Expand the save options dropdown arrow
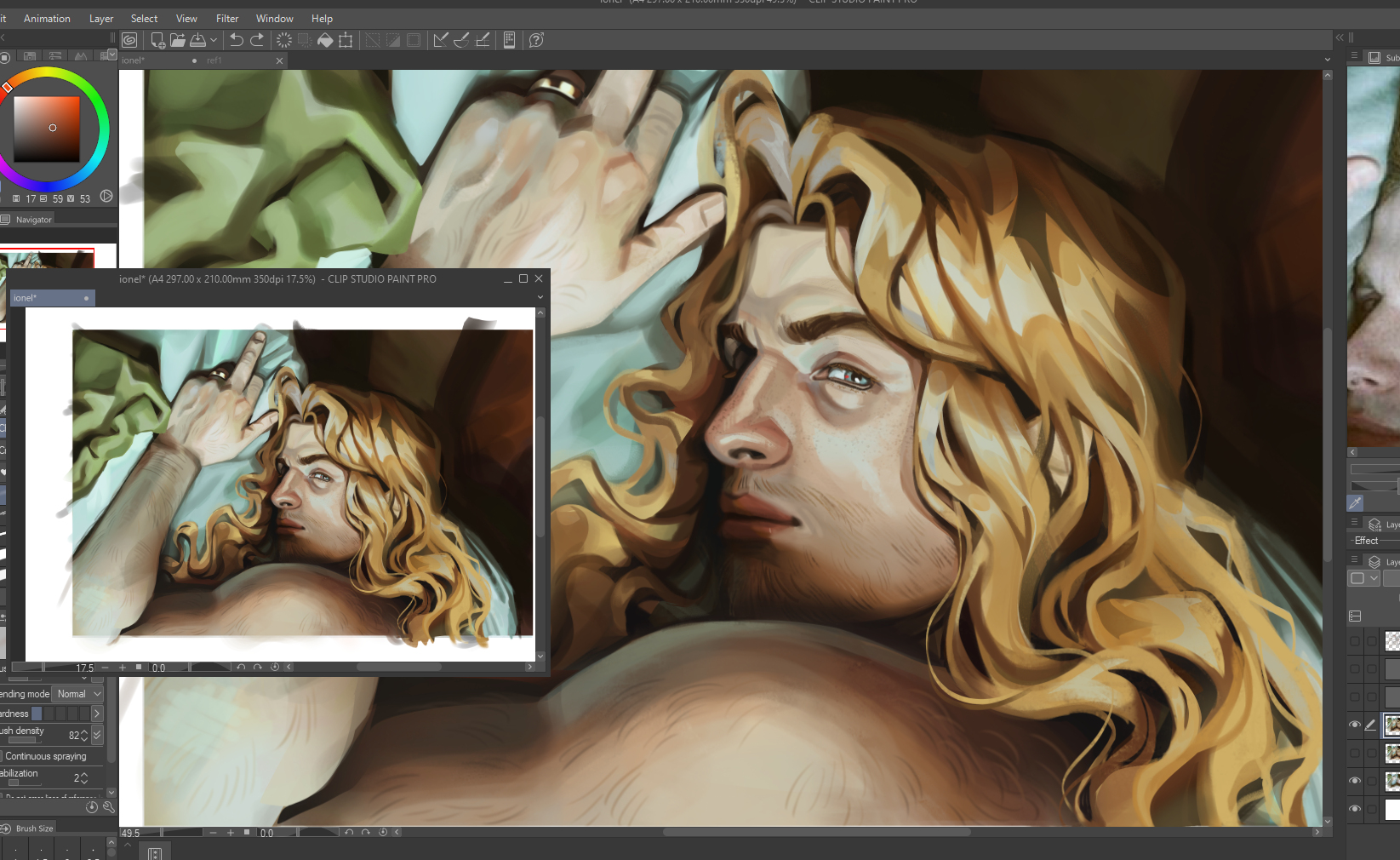Screen dimensions: 1400x860 coord(214,40)
